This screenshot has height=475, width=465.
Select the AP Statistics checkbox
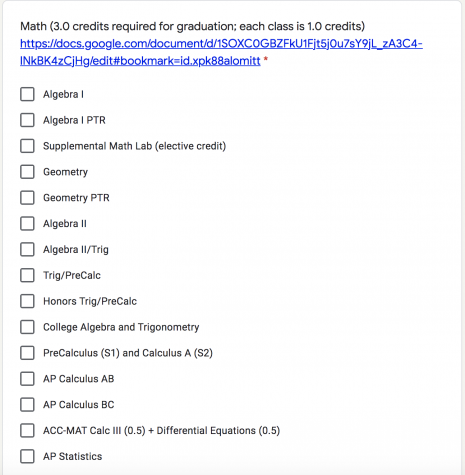[27, 456]
